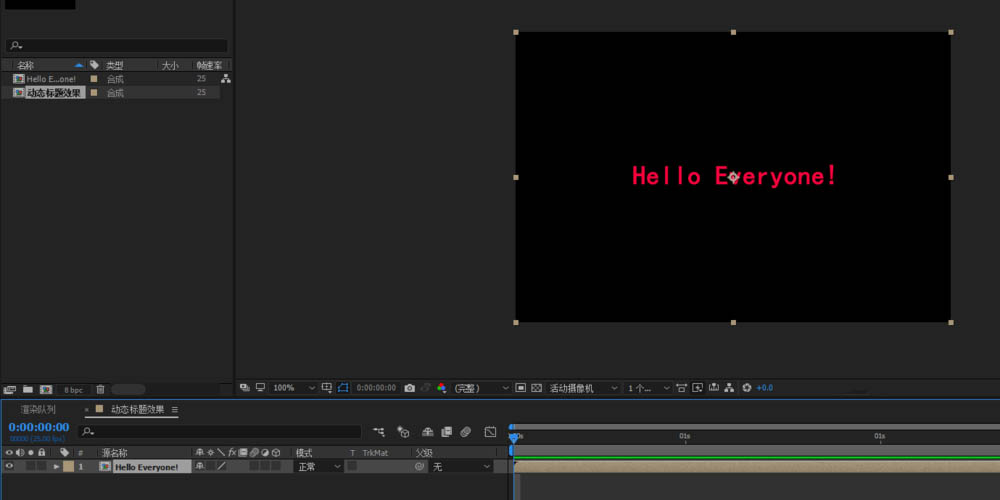The height and width of the screenshot is (500, 1000).
Task: Open the blending mode dropdown showing 正常
Action: [x=319, y=467]
